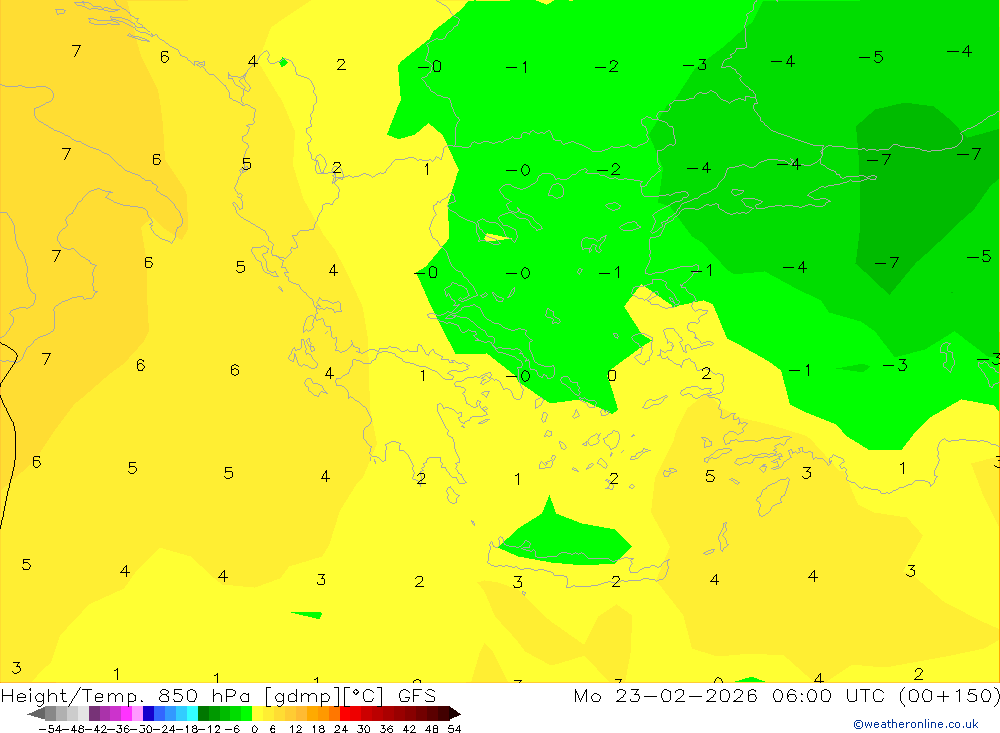Click the legend scale label '54'
1000x733 pixels.
pos(454,729)
